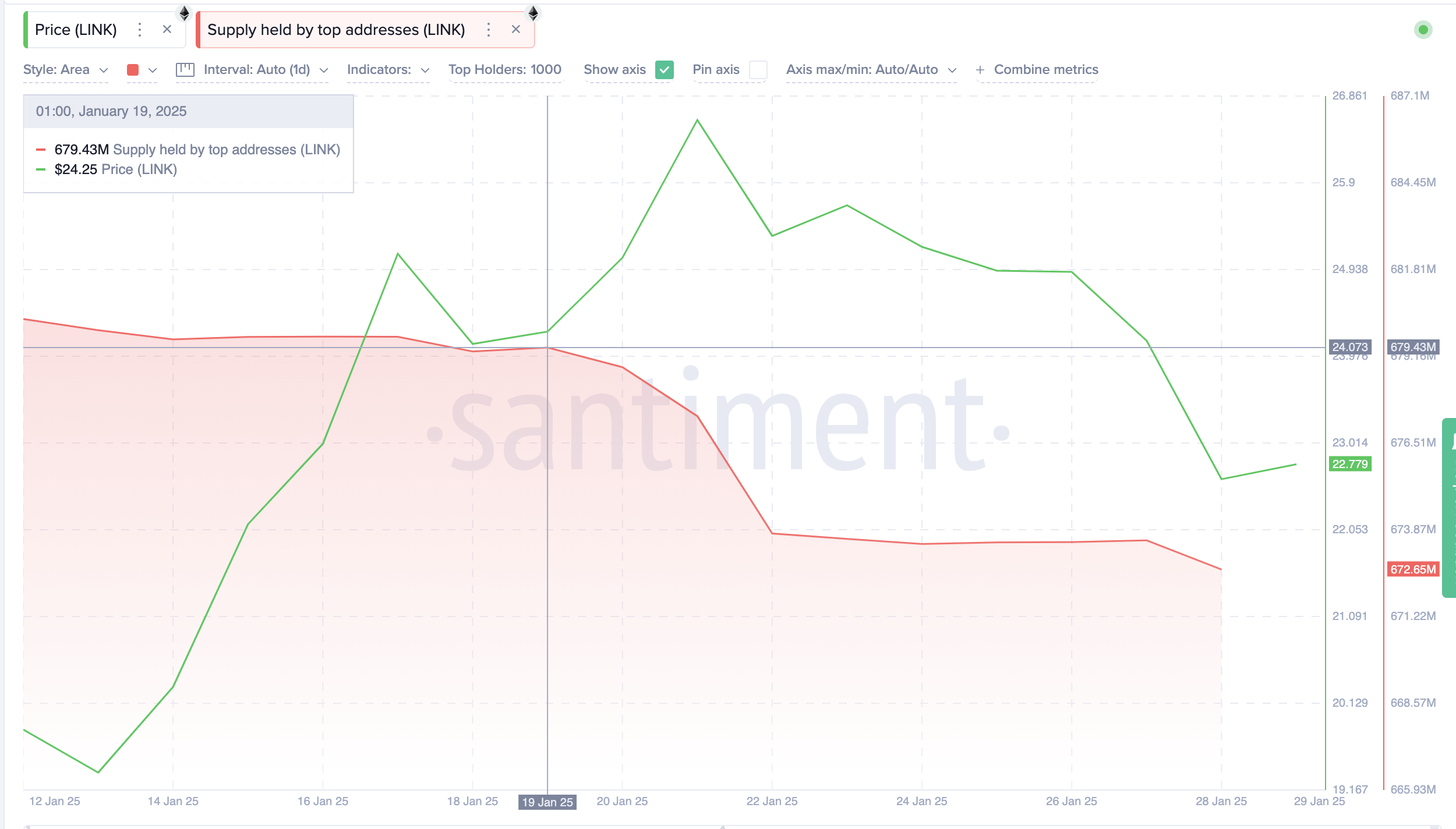Click the 25.9 price axis label
The width and height of the screenshot is (1456, 829).
tap(1344, 182)
